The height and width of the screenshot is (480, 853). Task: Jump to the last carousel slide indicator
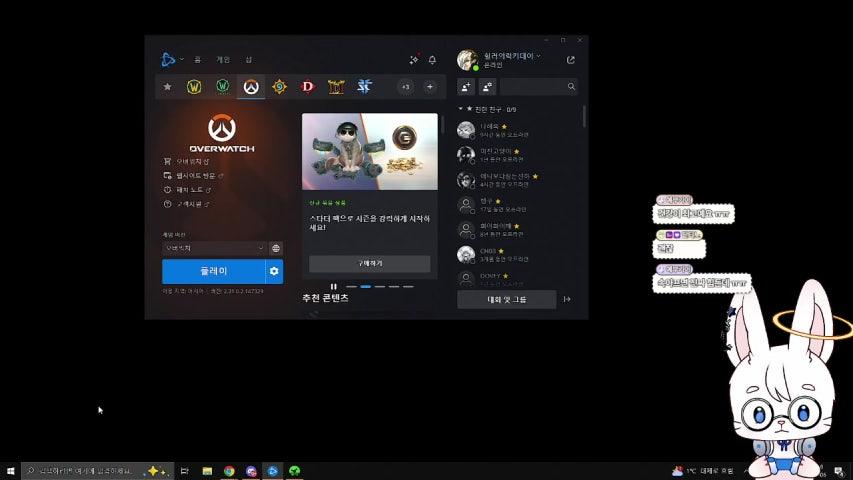click(408, 286)
